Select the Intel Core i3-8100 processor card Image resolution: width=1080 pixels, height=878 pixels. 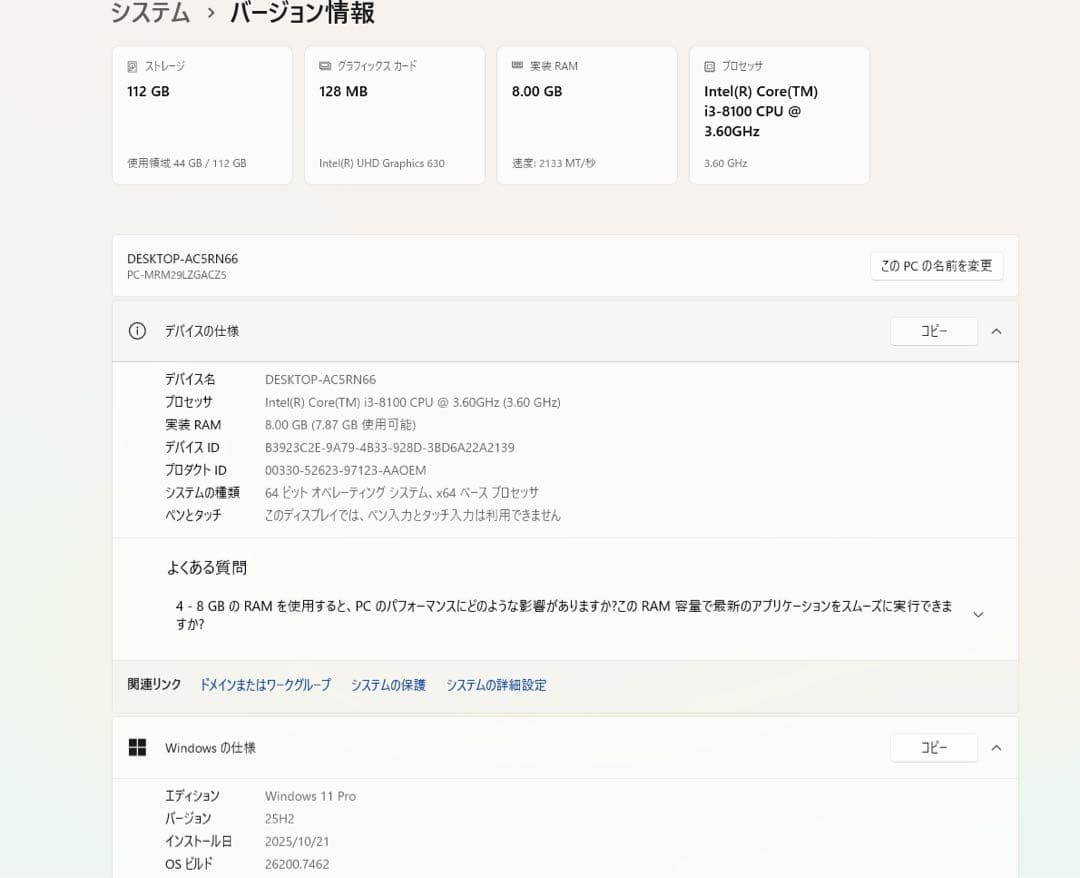pos(779,114)
